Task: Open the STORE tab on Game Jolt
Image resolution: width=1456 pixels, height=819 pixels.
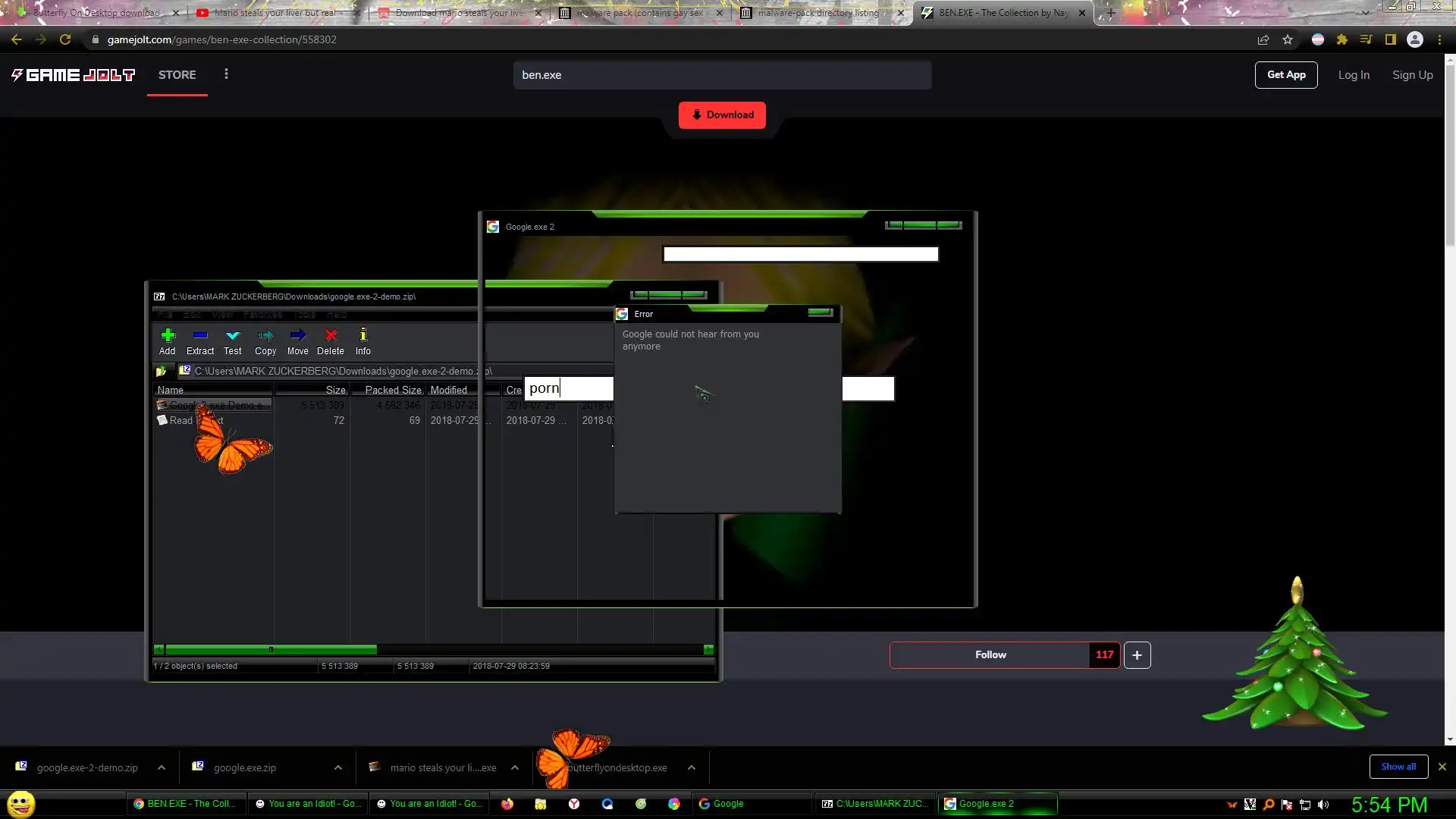Action: click(177, 75)
